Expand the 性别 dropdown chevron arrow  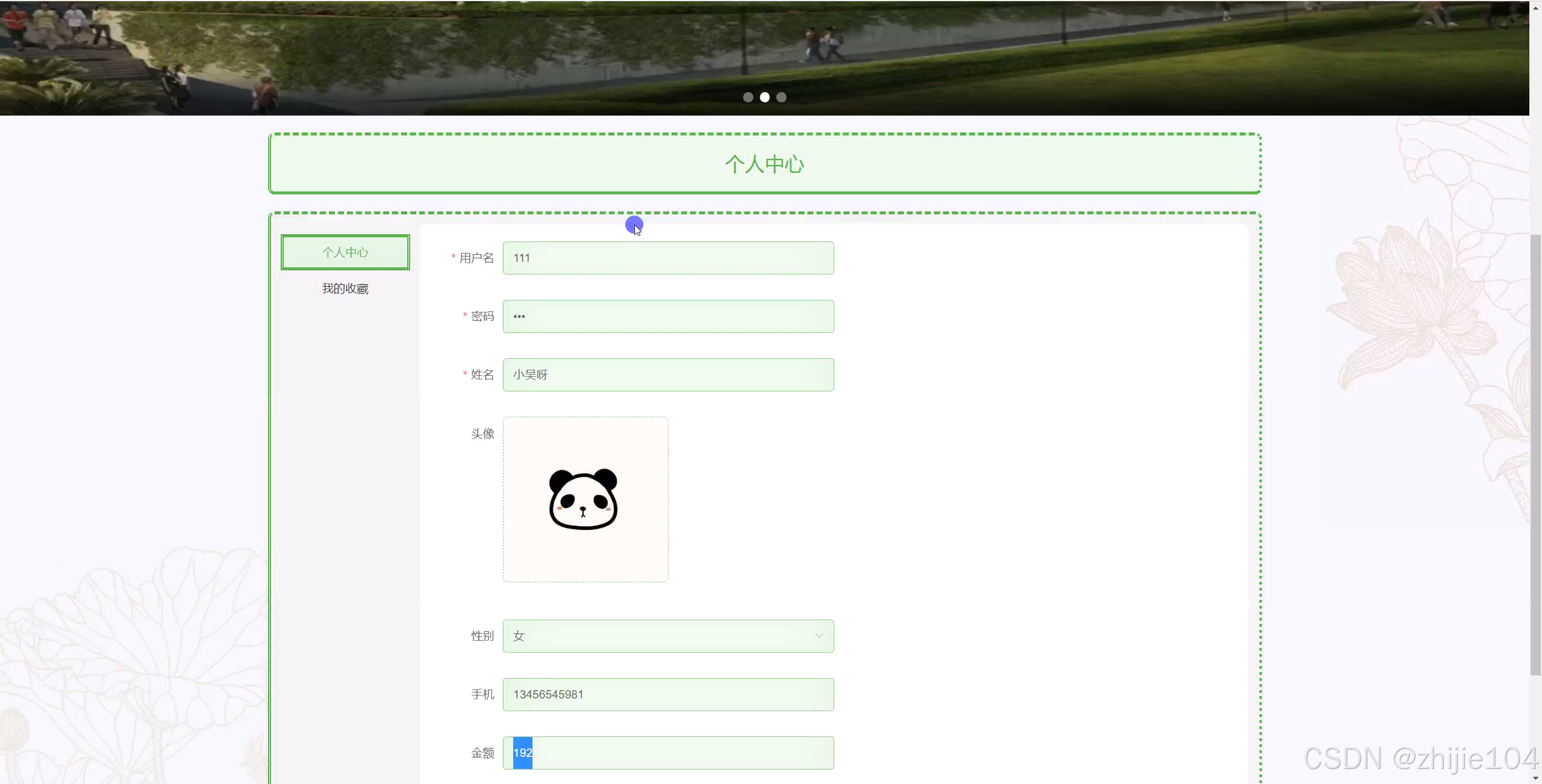819,636
